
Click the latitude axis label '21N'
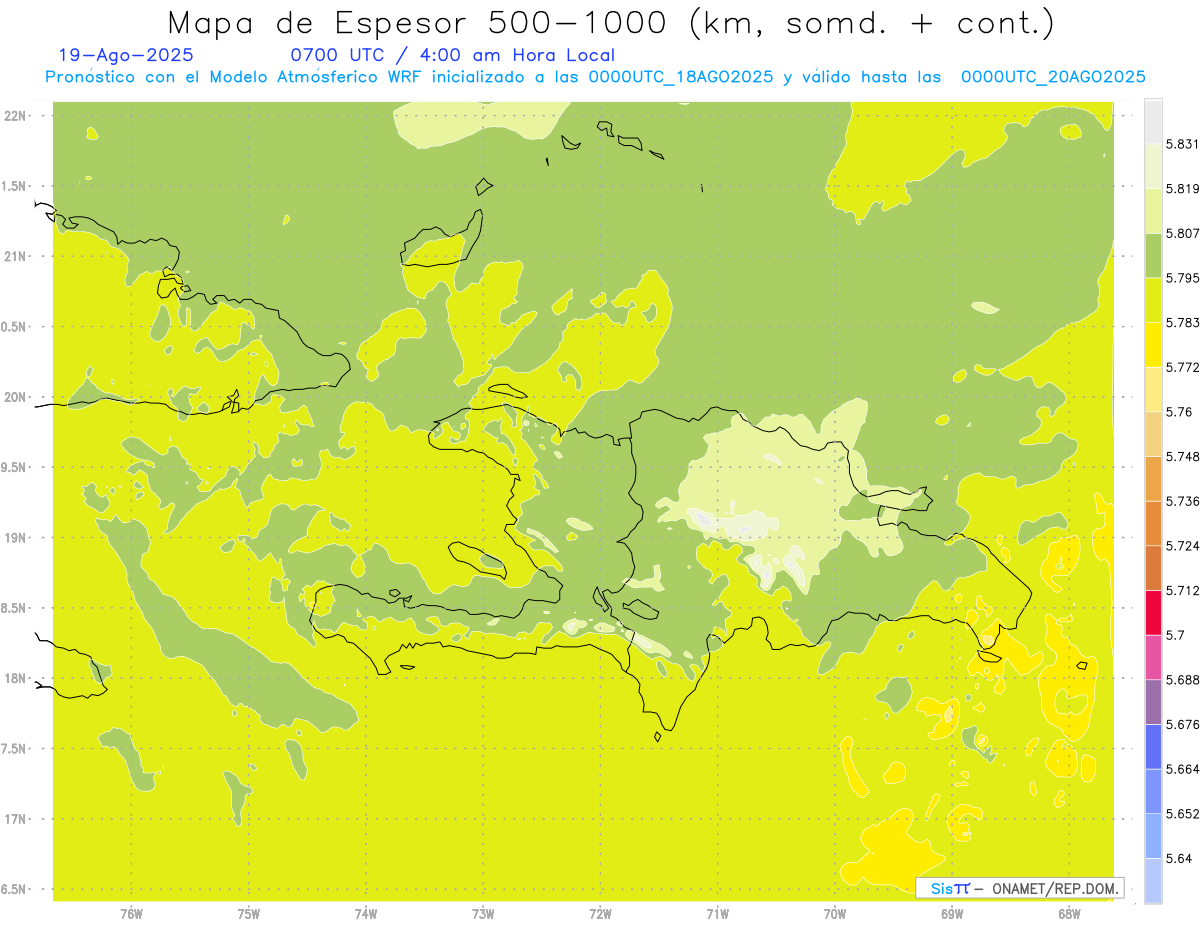coord(15,257)
